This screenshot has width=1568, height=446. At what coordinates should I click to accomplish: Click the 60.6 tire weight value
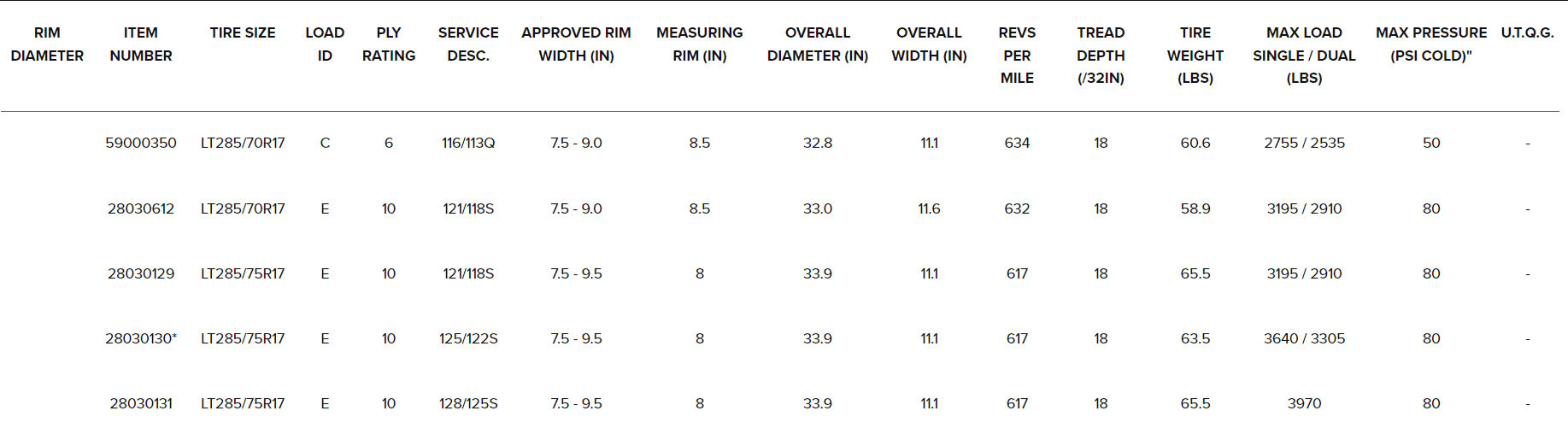click(1195, 144)
